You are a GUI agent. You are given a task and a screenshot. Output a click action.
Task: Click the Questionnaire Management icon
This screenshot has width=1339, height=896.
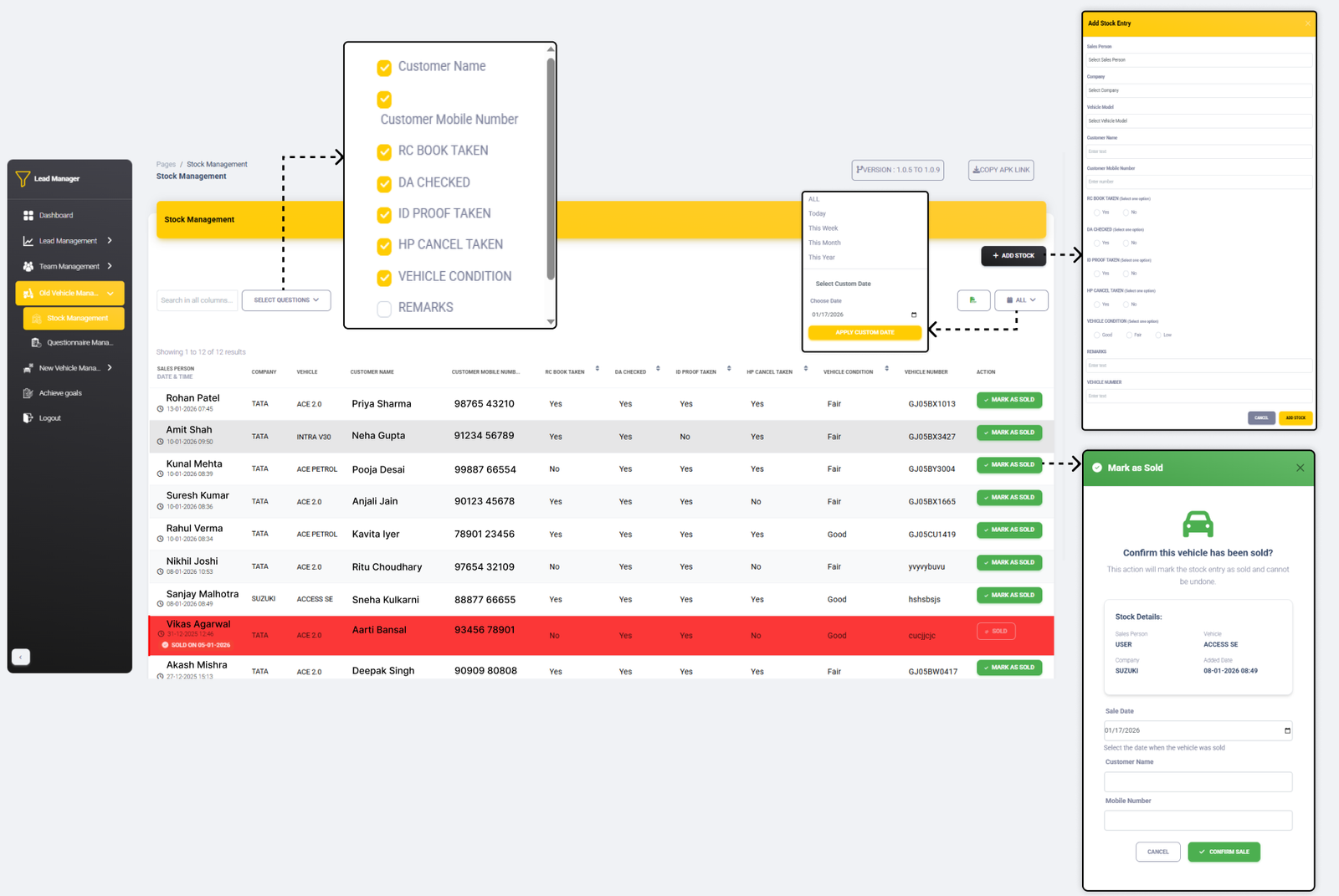[36, 343]
